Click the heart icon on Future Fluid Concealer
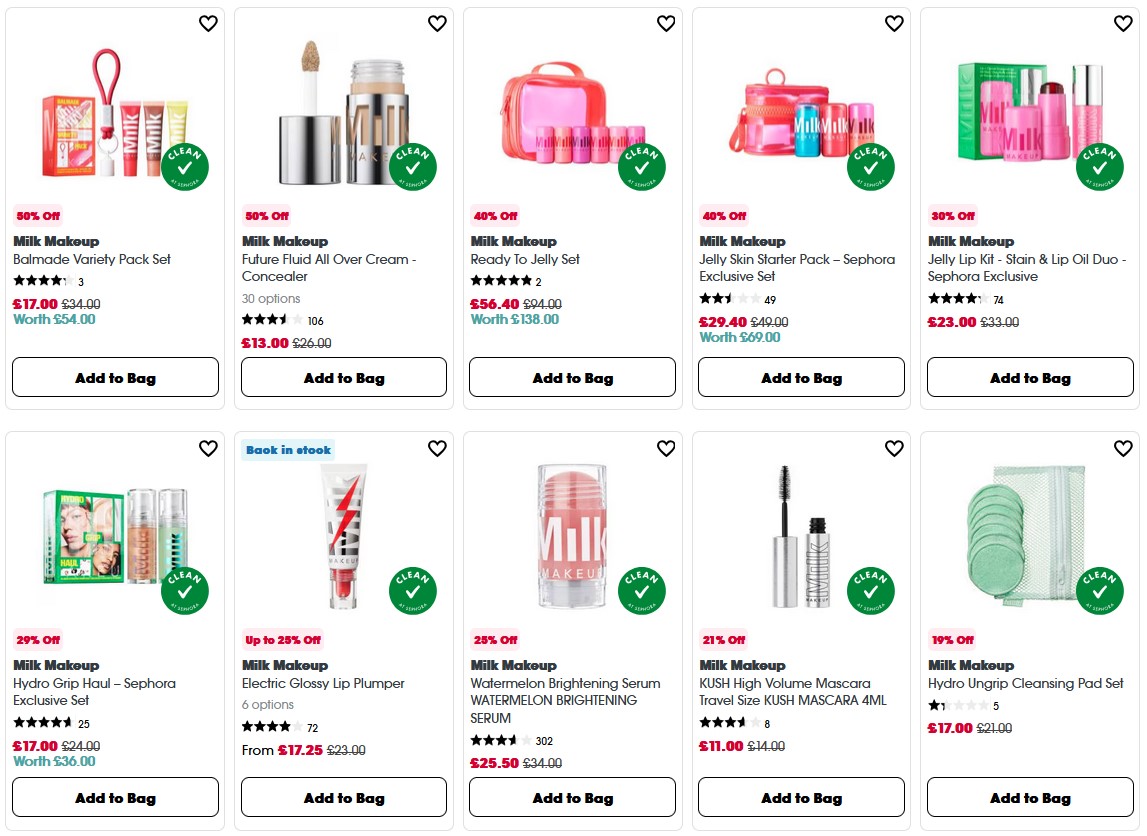Image resolution: width=1147 pixels, height=836 pixels. click(437, 23)
